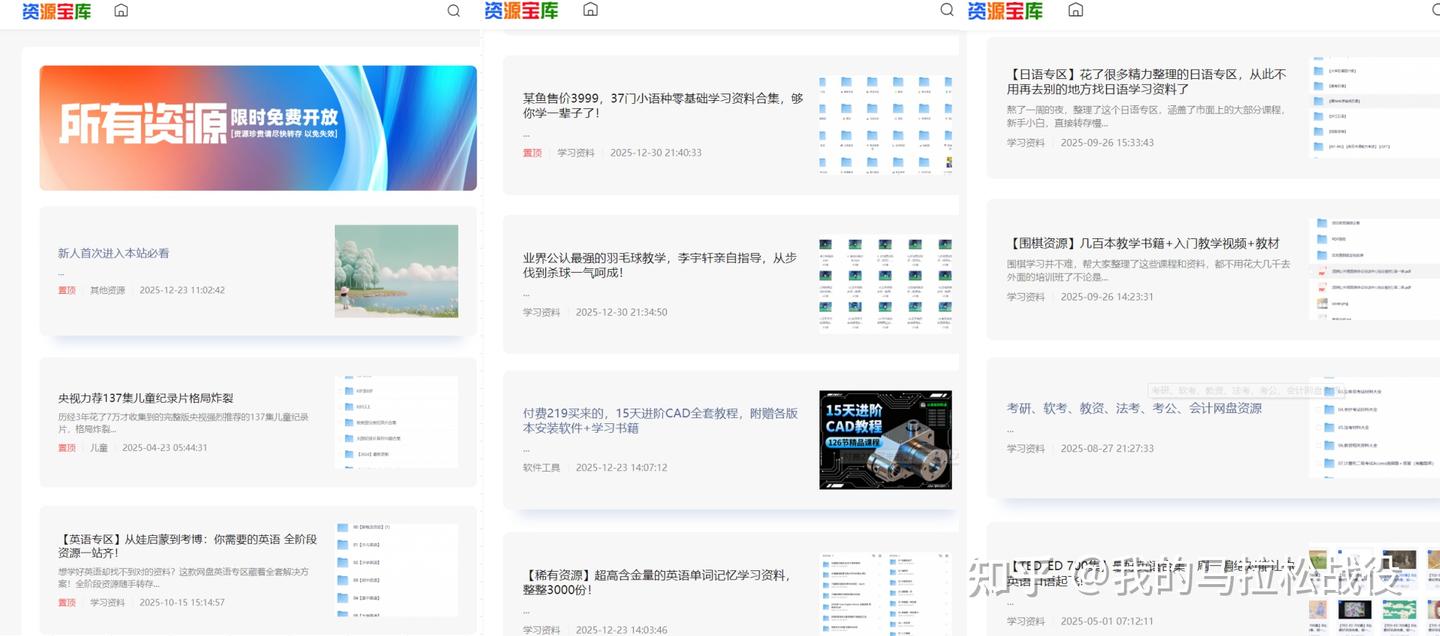Click 学习资料 tag under 英语单词记忆 post
The image size is (1440, 636).
(542, 630)
